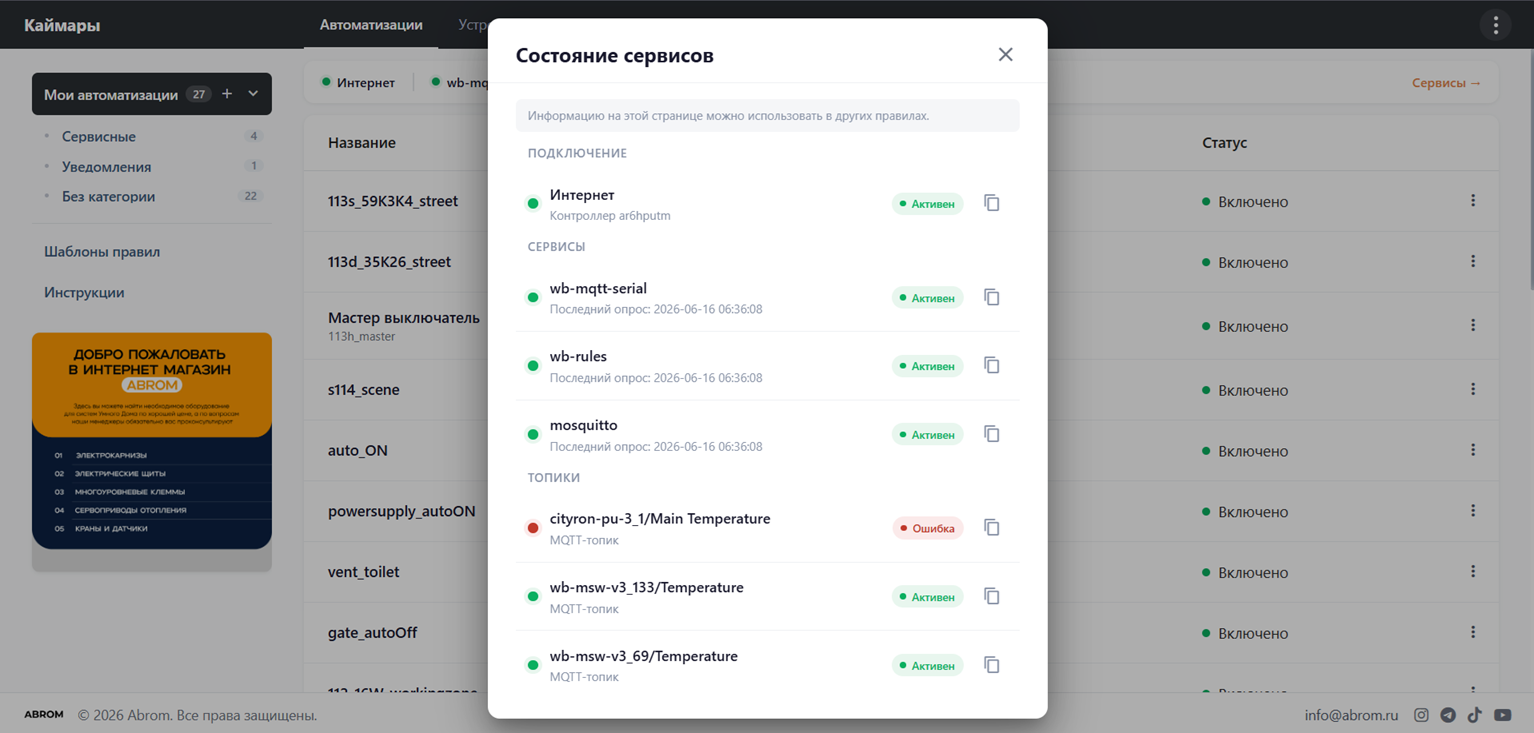
Task: Collapse the Мои автоматизации list
Action: pos(253,94)
